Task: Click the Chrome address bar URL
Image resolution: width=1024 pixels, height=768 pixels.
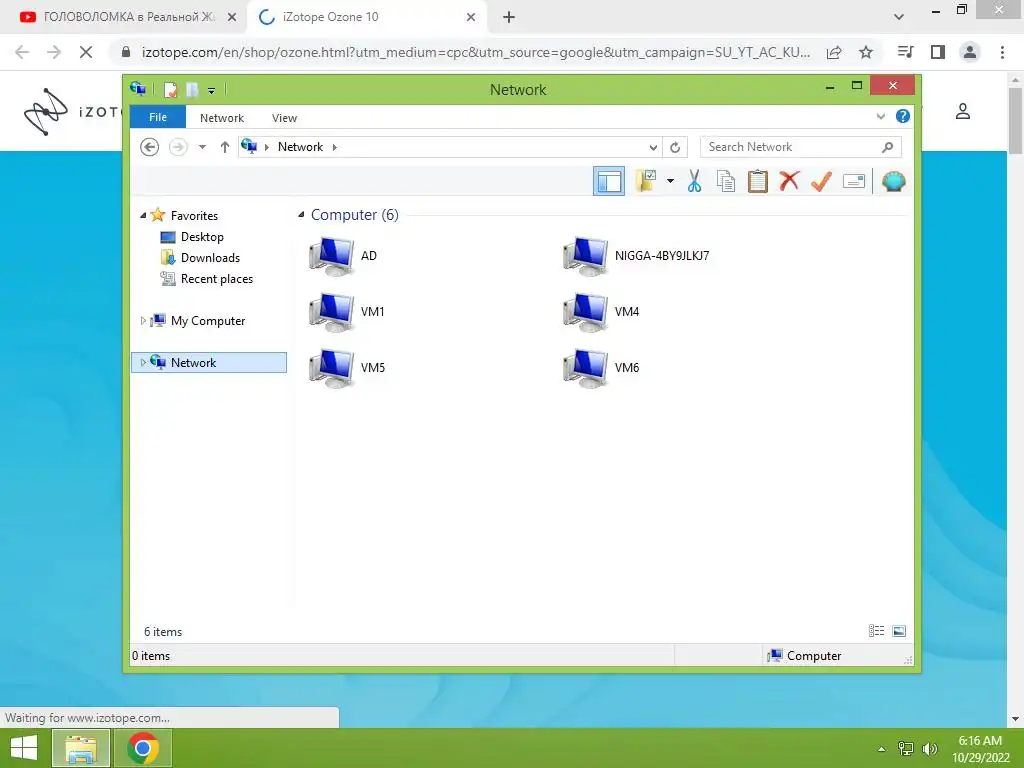Action: tap(476, 52)
